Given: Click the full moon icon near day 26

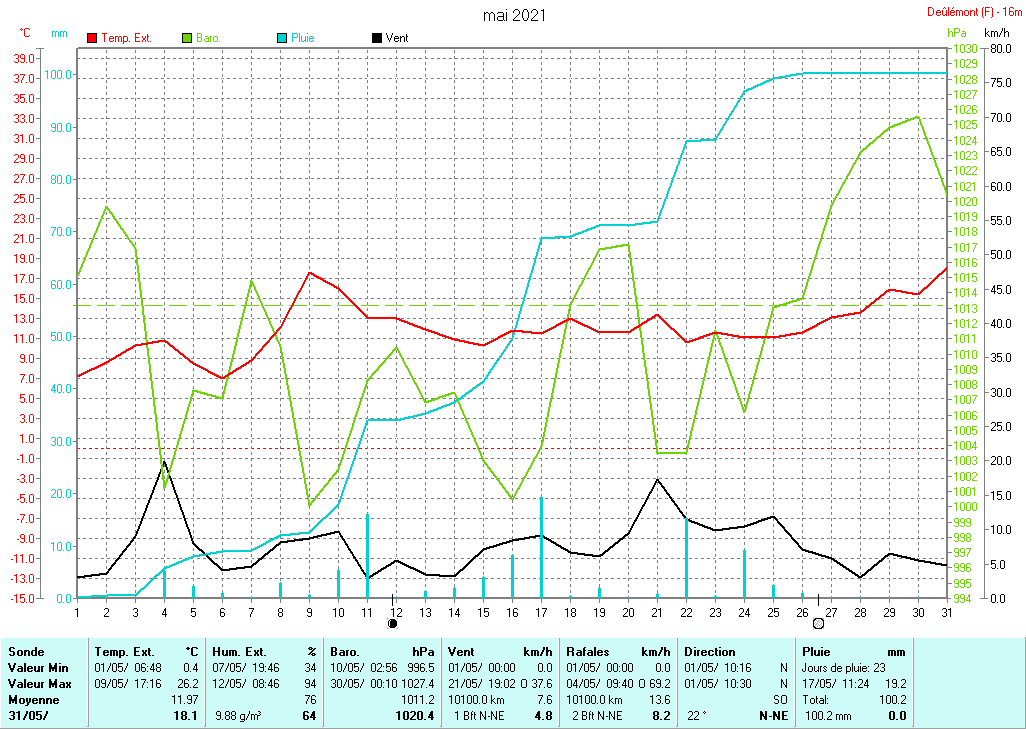Looking at the screenshot, I should (x=818, y=623).
